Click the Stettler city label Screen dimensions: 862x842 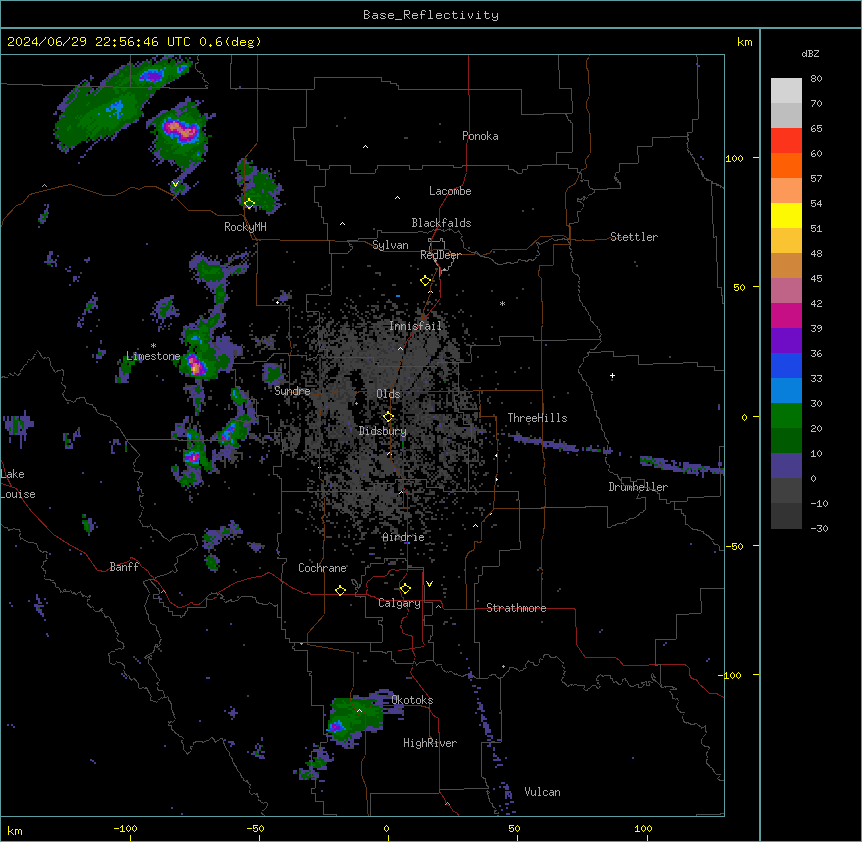(634, 237)
